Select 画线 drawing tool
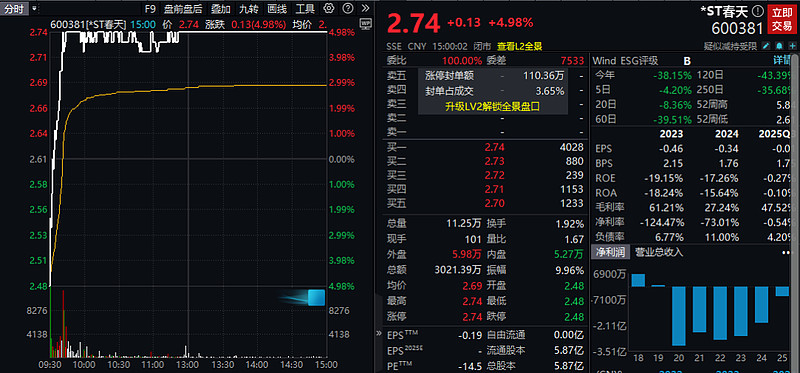The width and height of the screenshot is (800, 373). (277, 9)
